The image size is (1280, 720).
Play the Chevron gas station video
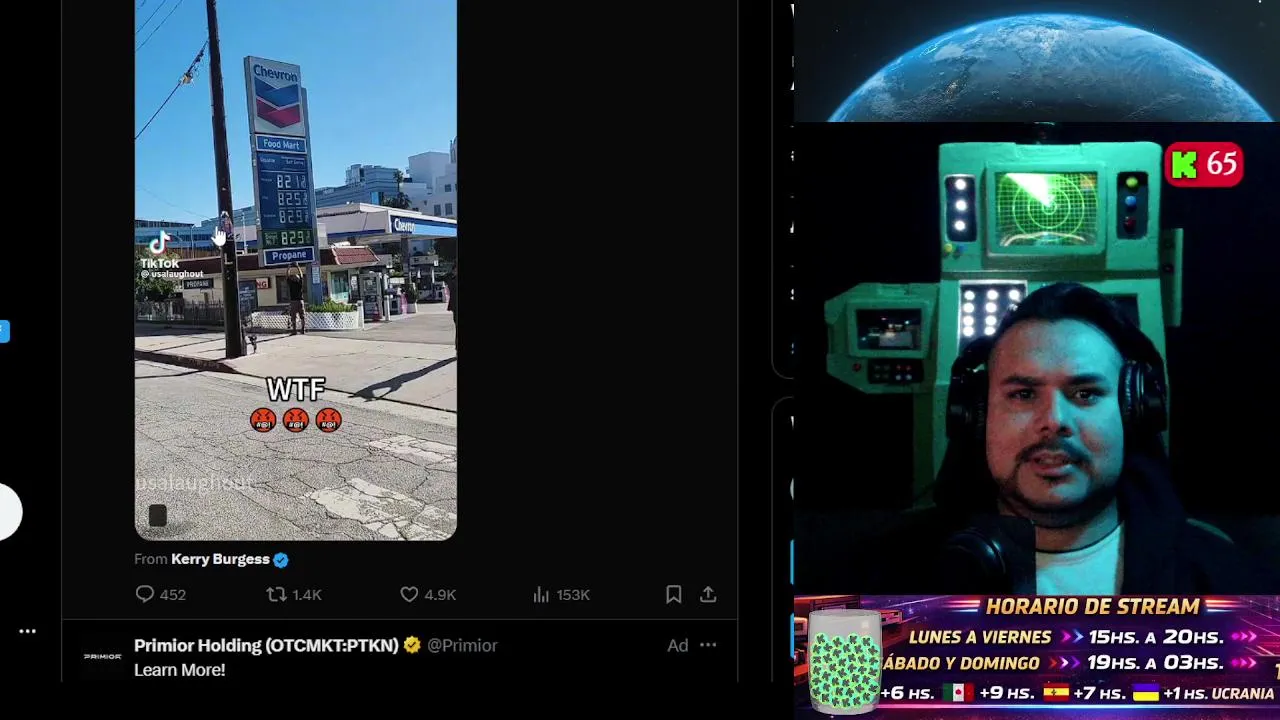tap(296, 270)
